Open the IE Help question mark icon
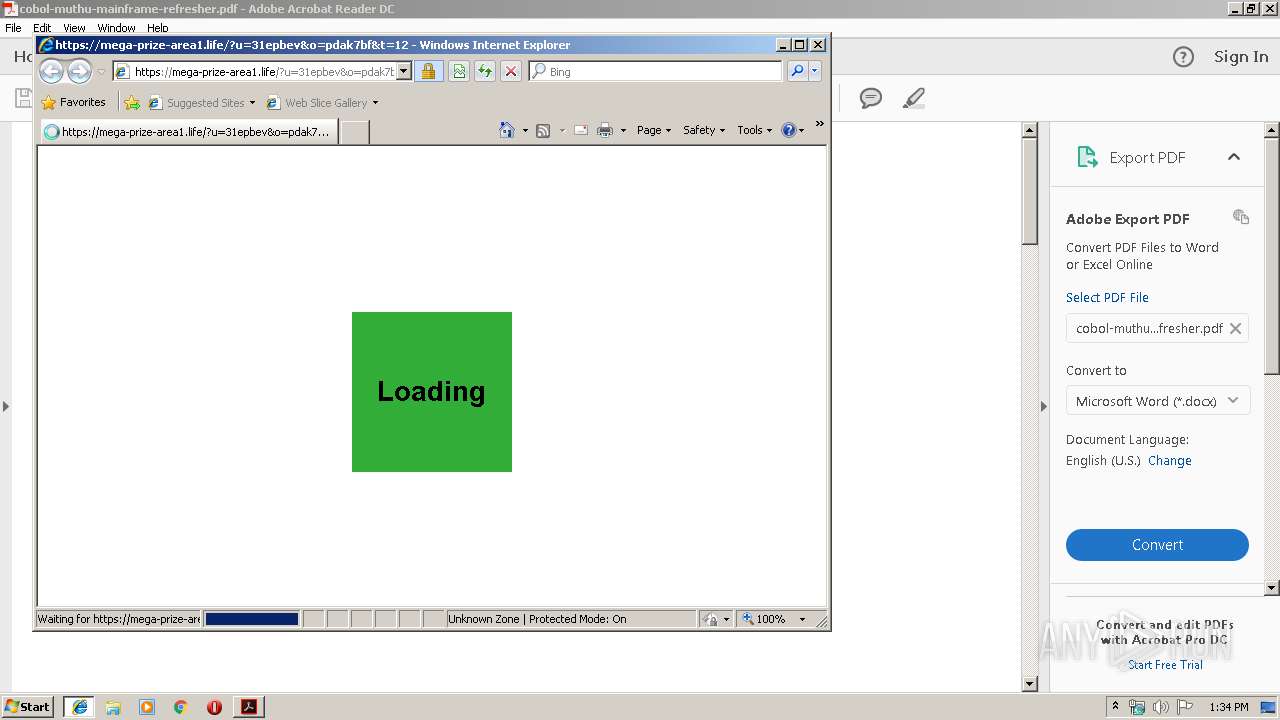The image size is (1280, 720). pyautogui.click(x=789, y=130)
